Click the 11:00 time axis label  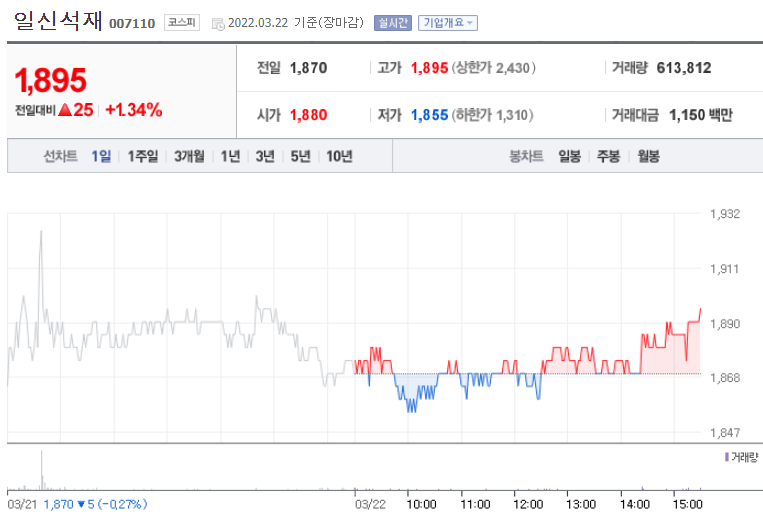tap(475, 504)
